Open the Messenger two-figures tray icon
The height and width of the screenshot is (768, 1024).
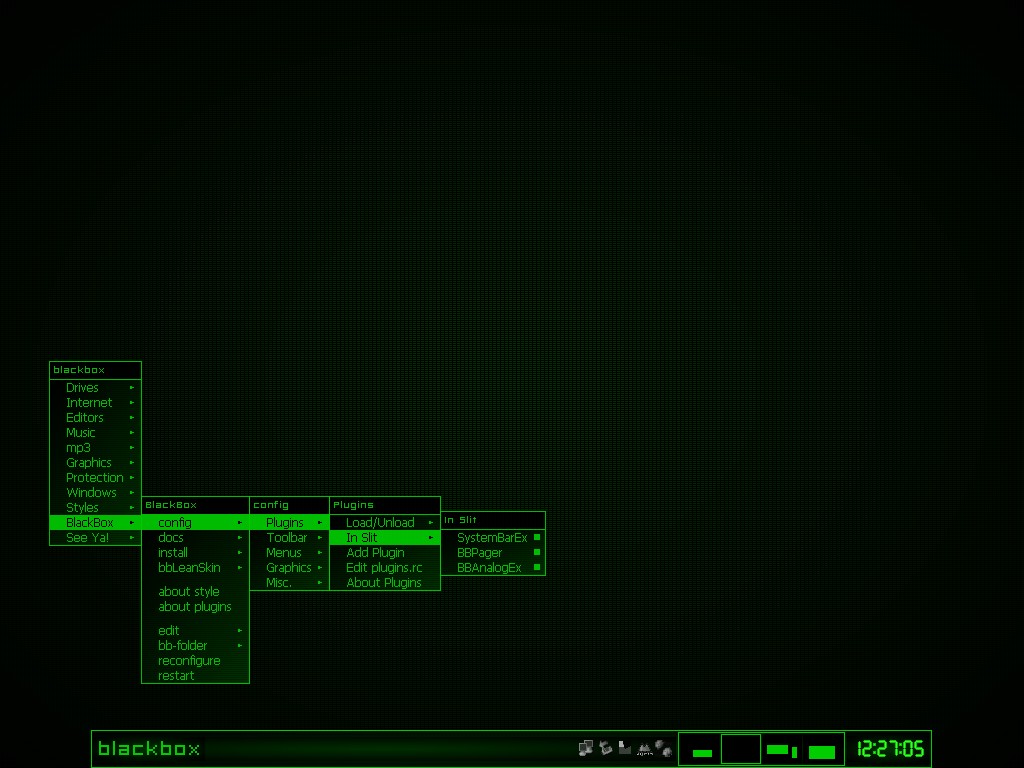(664, 748)
